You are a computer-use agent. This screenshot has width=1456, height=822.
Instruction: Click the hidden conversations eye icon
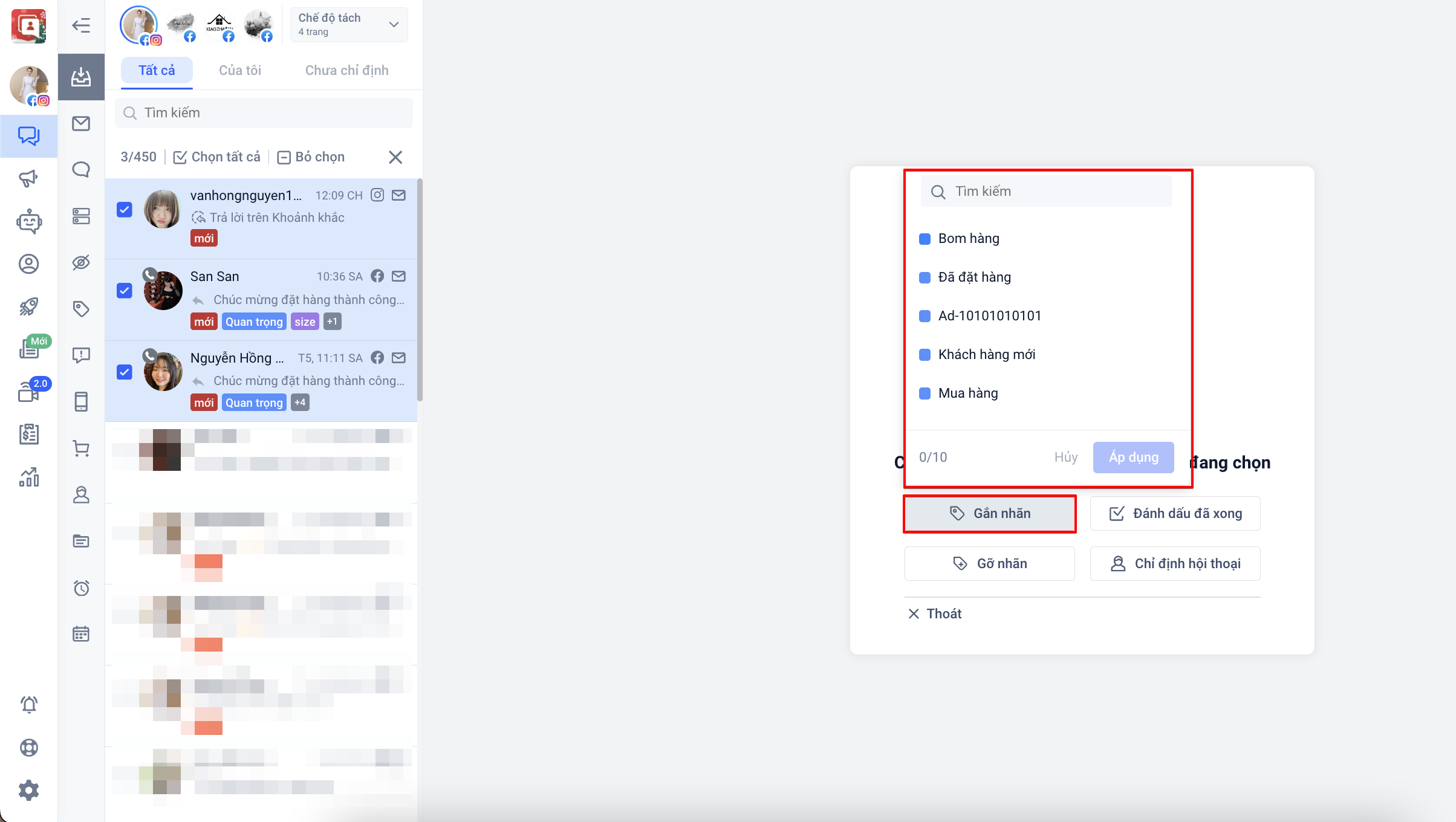(81, 262)
